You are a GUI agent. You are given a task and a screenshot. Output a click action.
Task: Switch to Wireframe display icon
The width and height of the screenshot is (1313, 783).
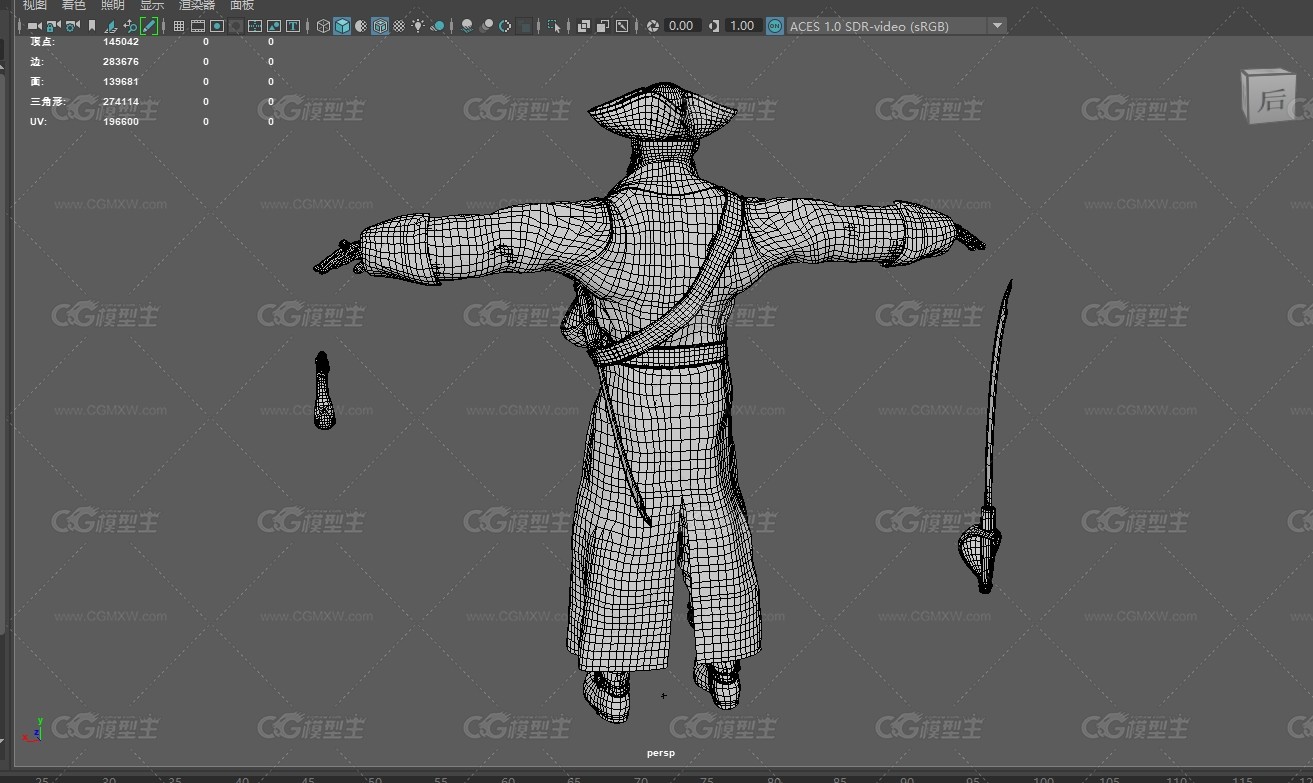coord(322,26)
